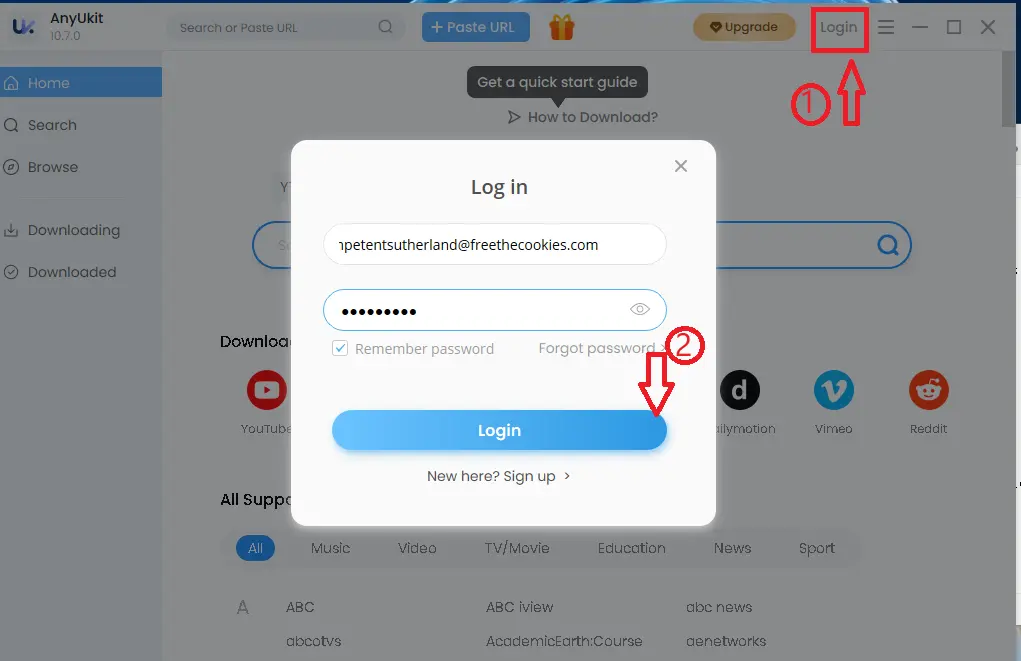The width and height of the screenshot is (1021, 661).
Task: Select the YouTube site icon
Action: pos(266,390)
